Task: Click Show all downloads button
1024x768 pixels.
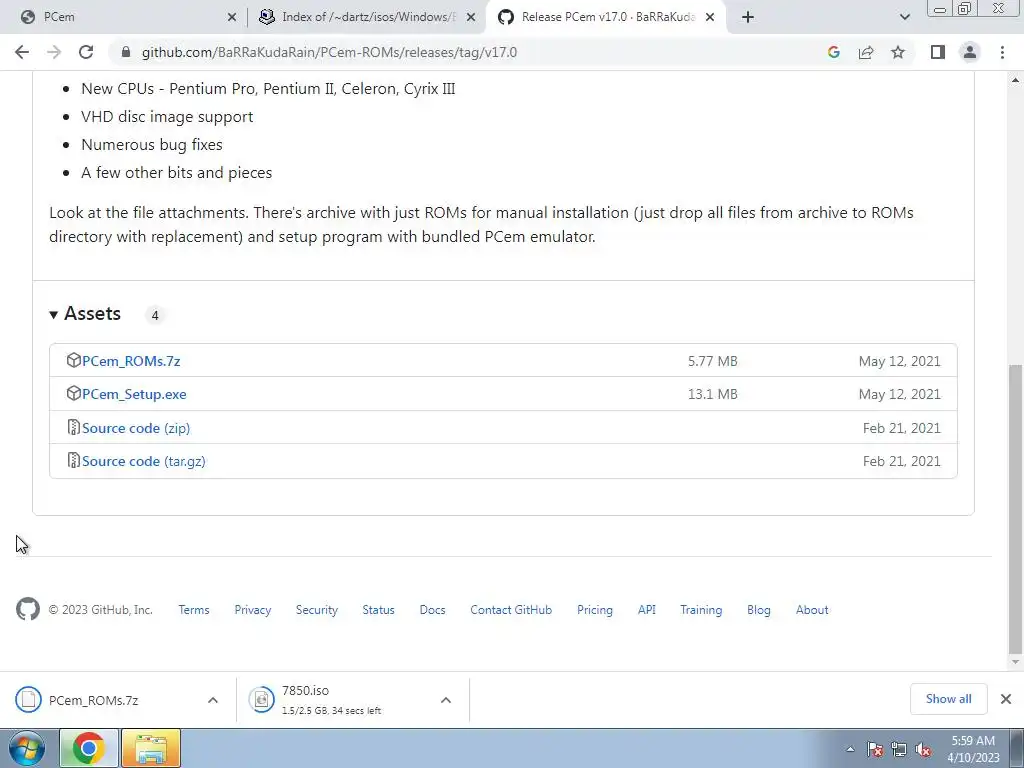Action: 948,699
